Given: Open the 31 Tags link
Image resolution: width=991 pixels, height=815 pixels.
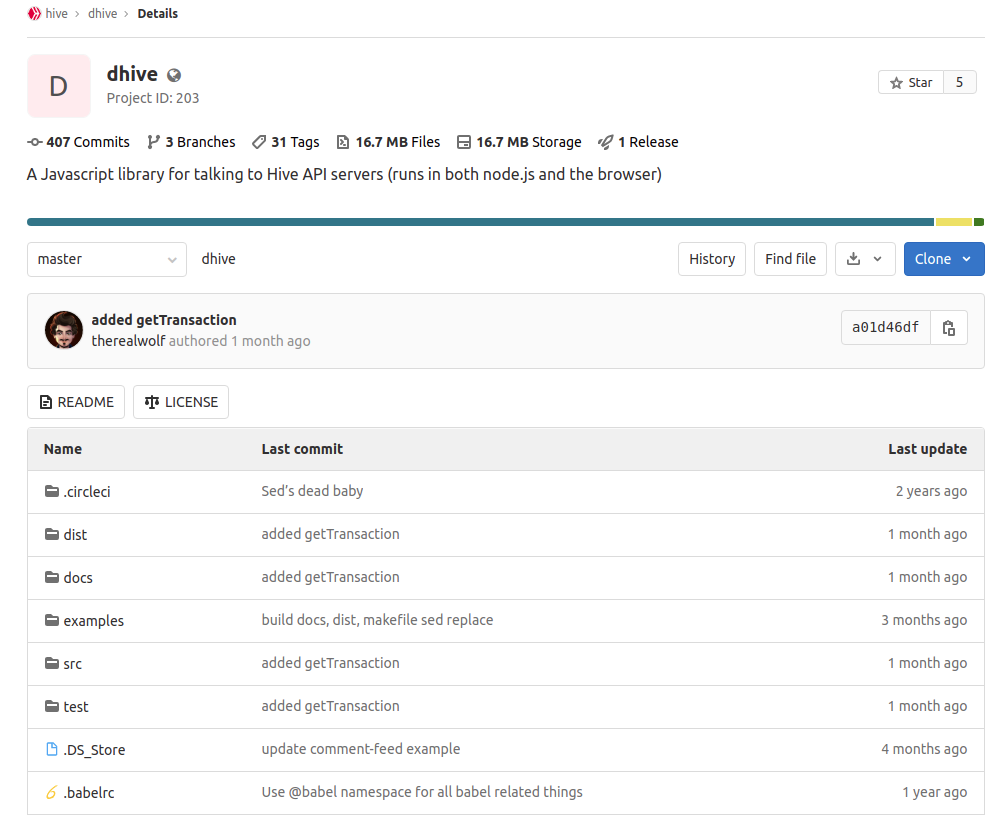Looking at the screenshot, I should tap(286, 142).
